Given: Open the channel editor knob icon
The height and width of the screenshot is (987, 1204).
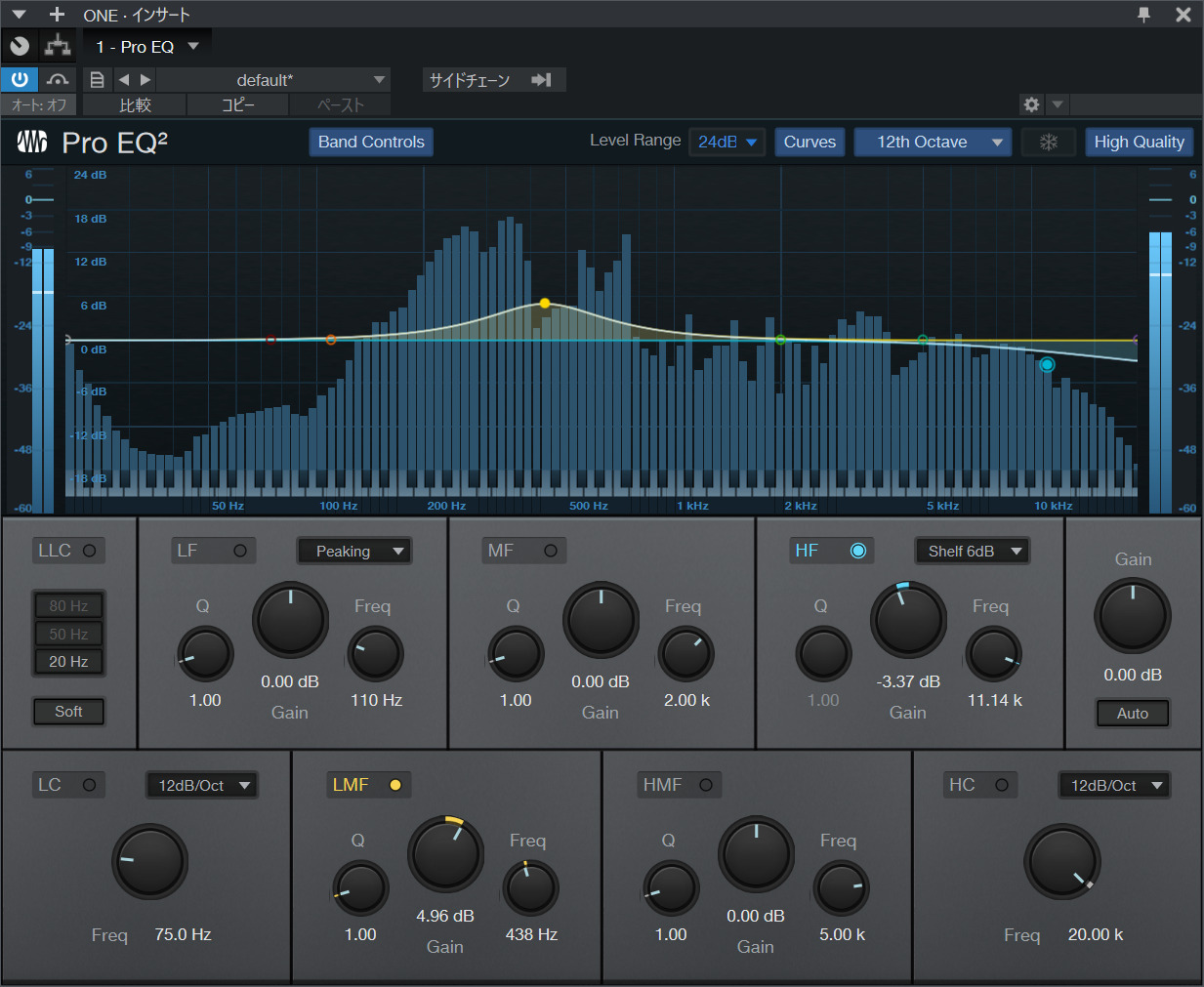Looking at the screenshot, I should 20,46.
